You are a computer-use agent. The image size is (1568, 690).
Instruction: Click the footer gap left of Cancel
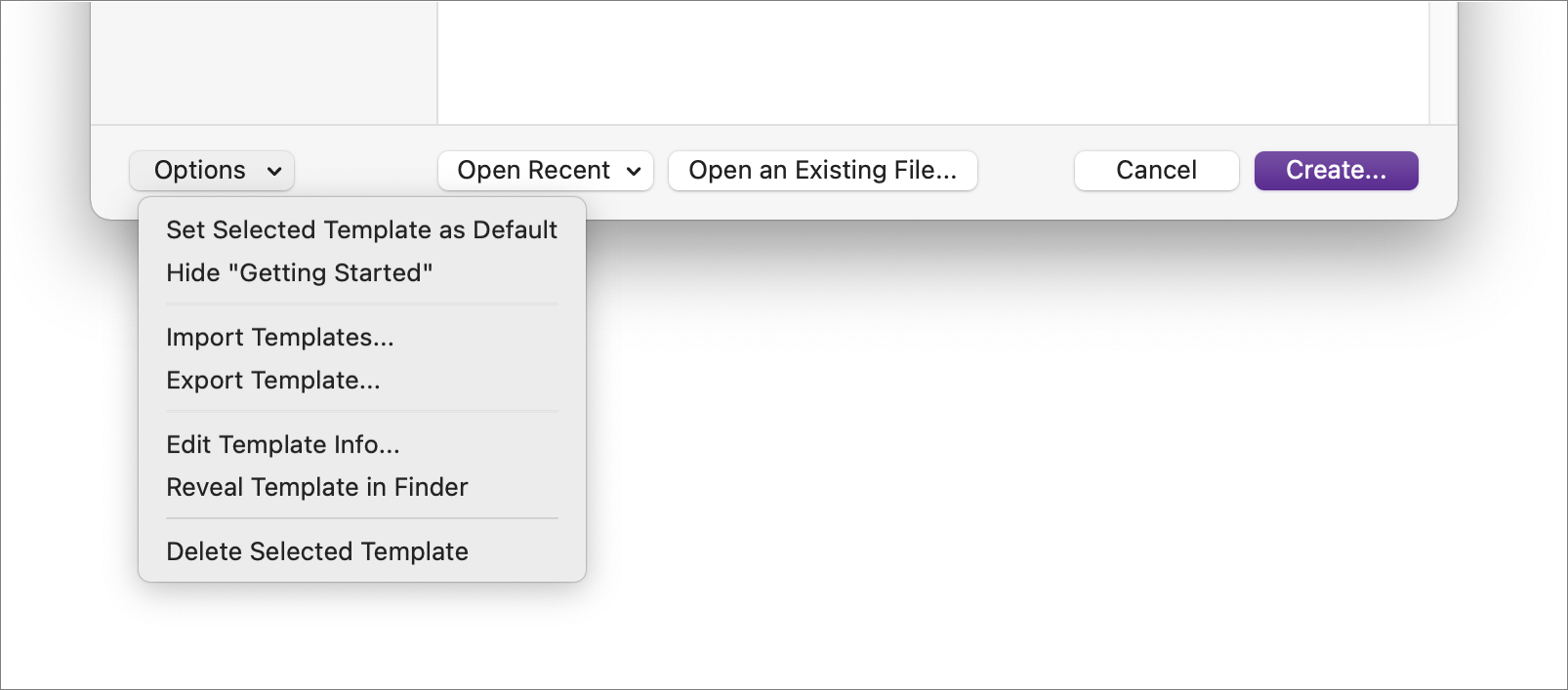(1025, 171)
